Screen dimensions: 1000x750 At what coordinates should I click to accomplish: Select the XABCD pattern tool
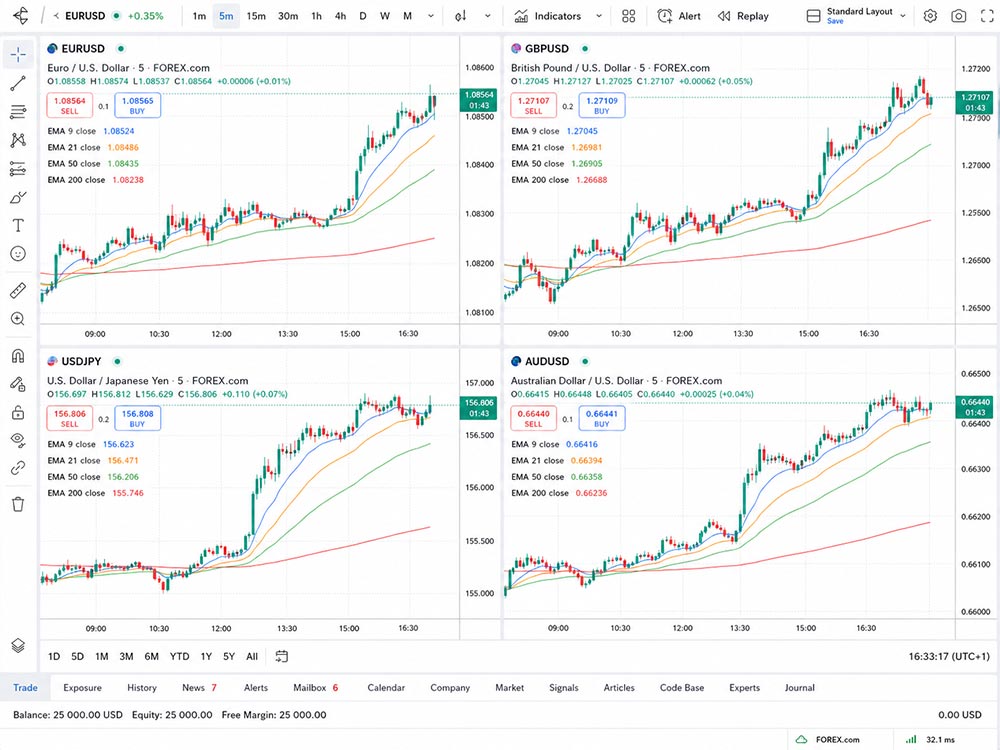(x=18, y=140)
